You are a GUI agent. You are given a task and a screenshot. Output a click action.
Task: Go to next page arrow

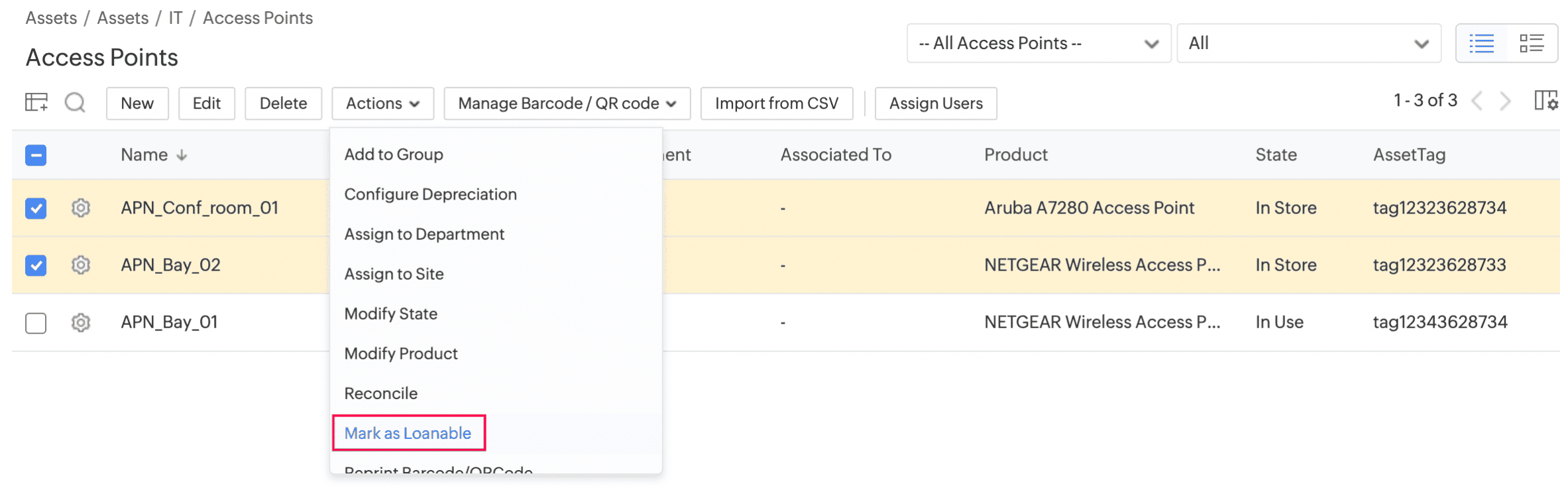tap(1506, 101)
